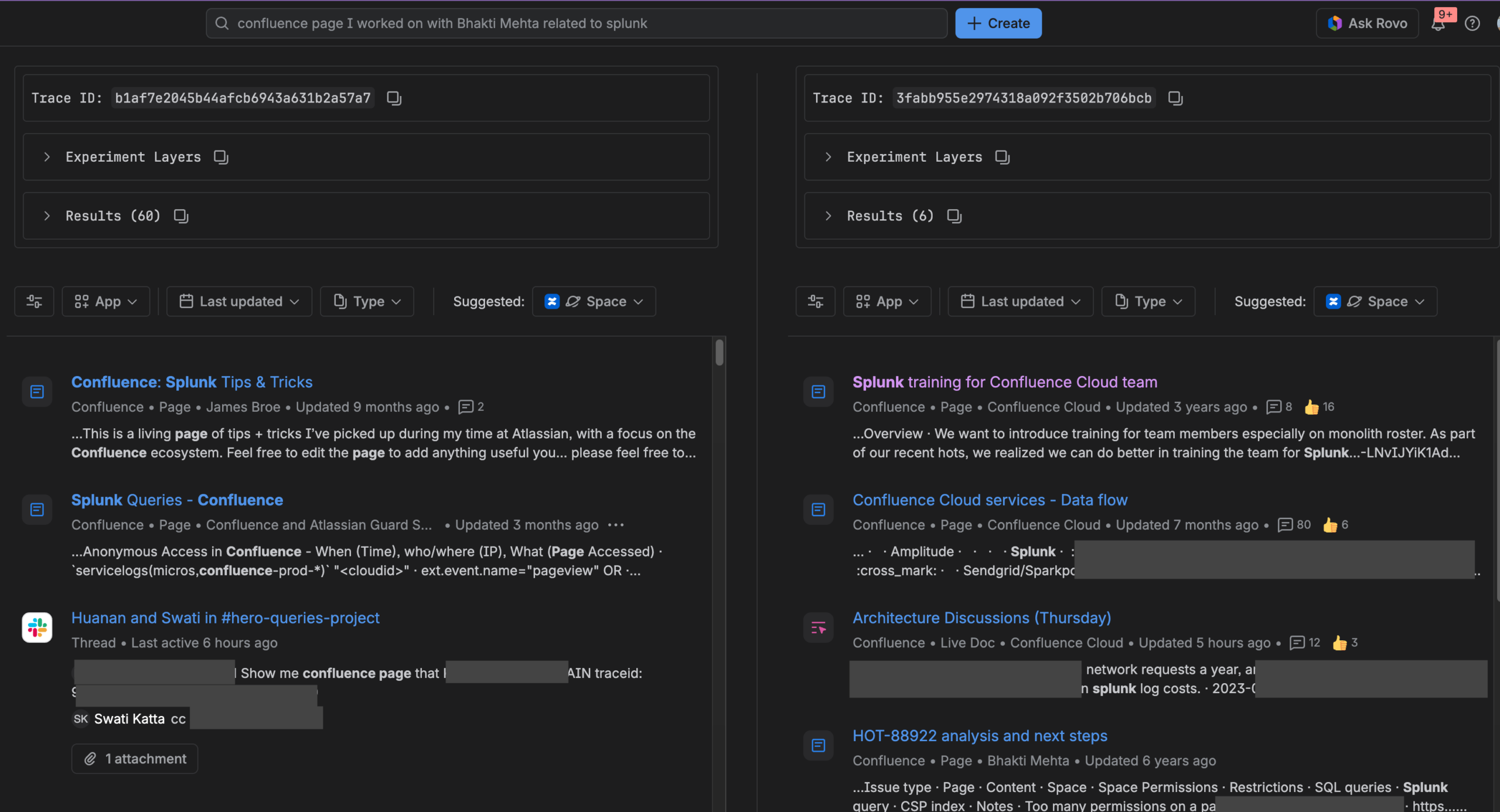Expand Experiment Layers in left panel
Image resolution: width=1500 pixels, height=812 pixels.
[47, 157]
